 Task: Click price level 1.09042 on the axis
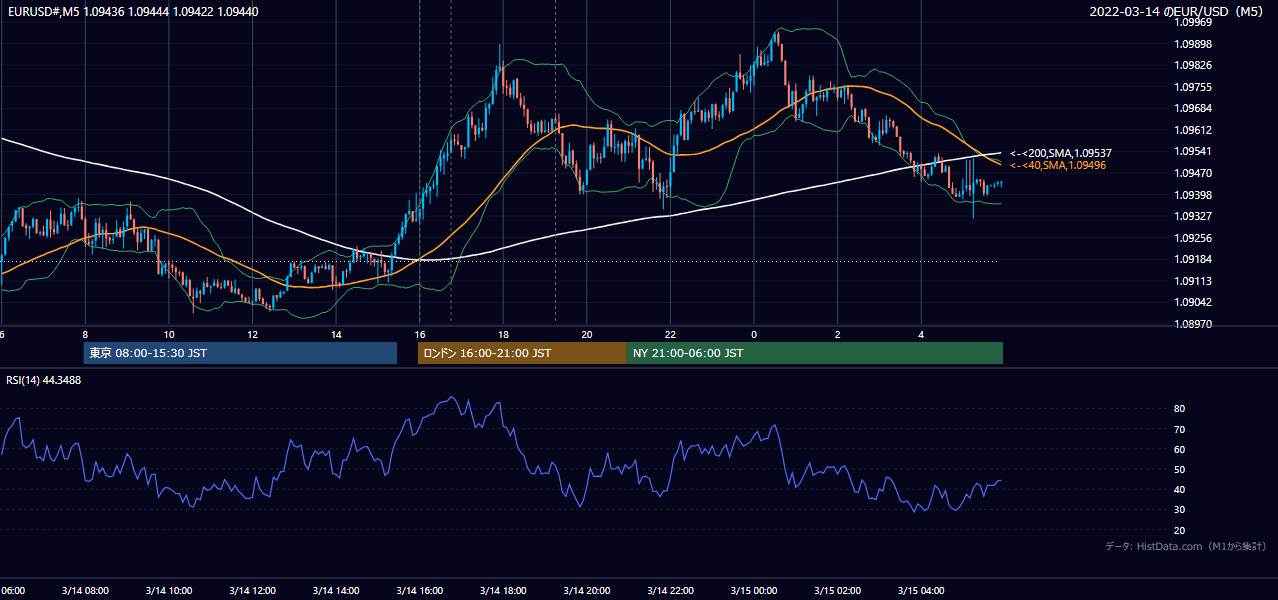(x=1194, y=303)
